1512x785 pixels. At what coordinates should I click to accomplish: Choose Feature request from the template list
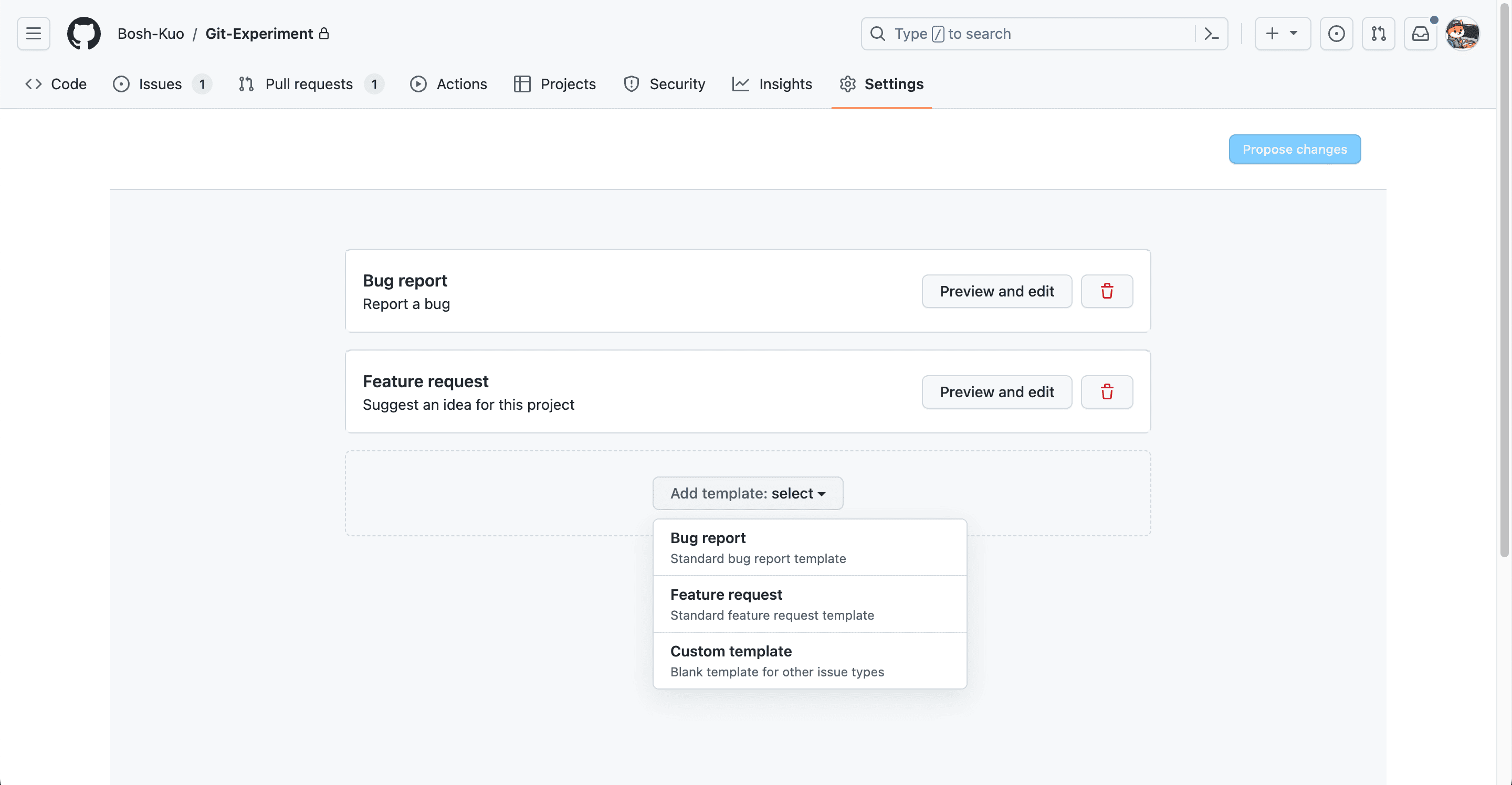click(x=772, y=604)
